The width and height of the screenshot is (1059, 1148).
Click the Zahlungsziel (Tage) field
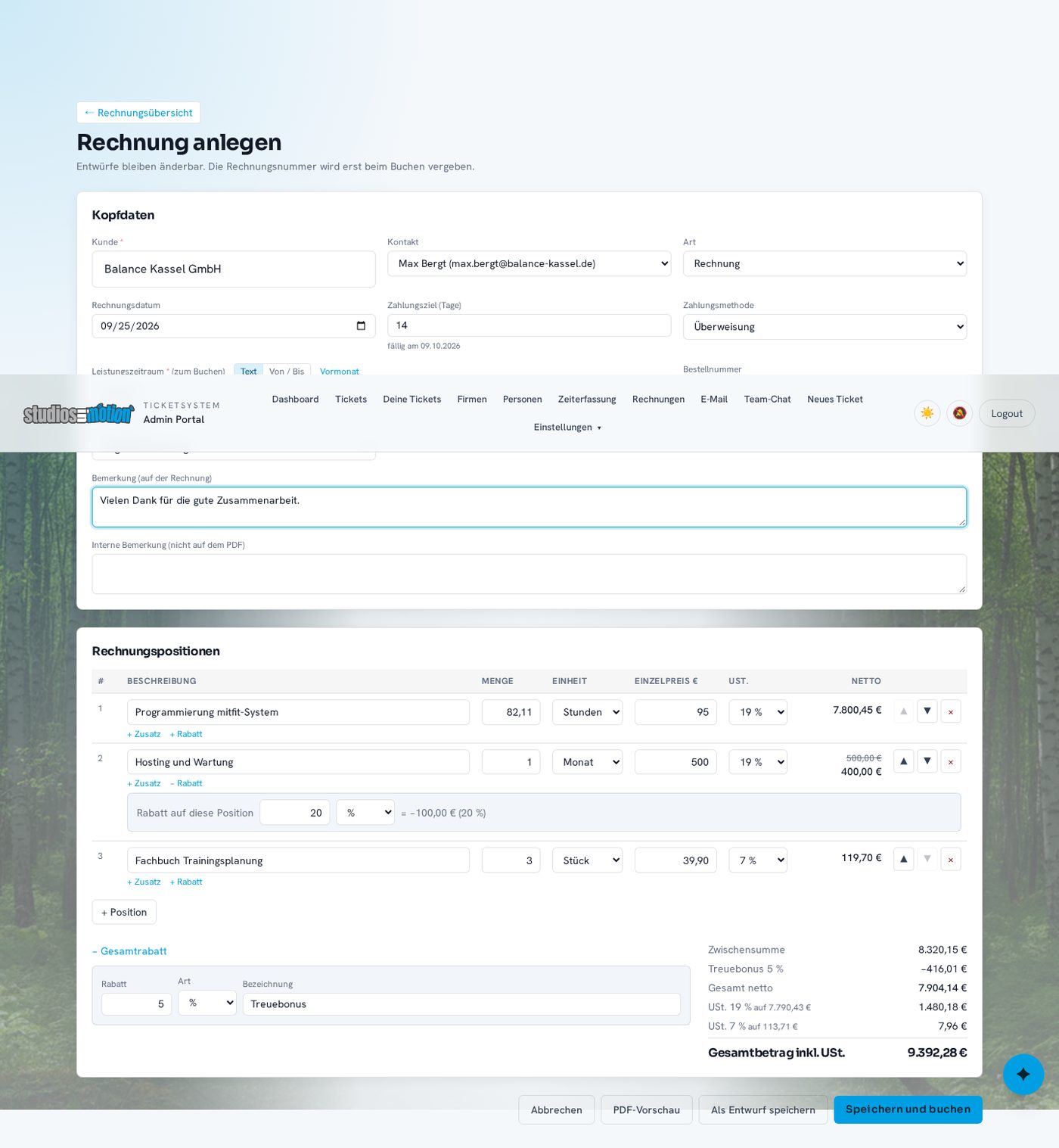pos(529,325)
